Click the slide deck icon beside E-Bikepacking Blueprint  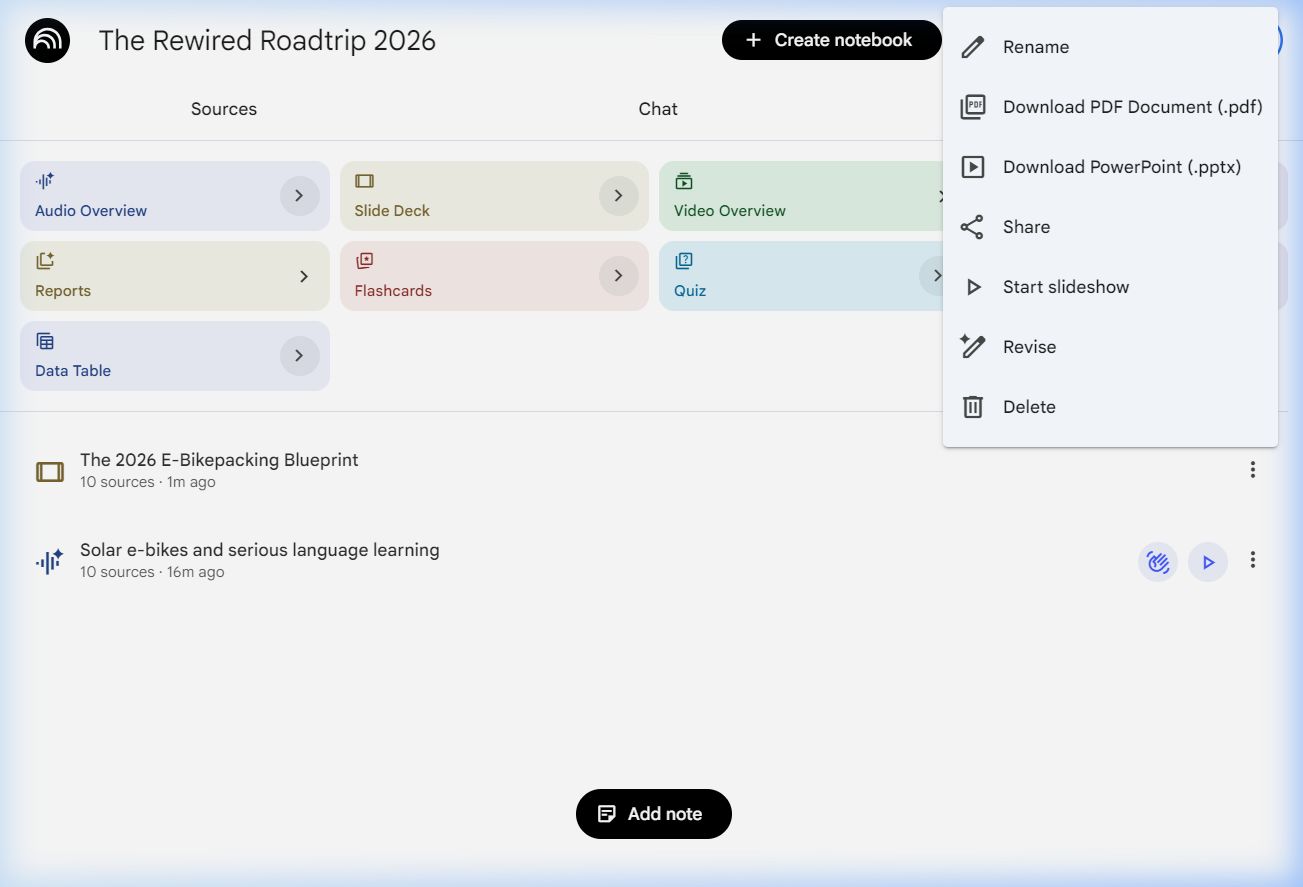point(50,472)
